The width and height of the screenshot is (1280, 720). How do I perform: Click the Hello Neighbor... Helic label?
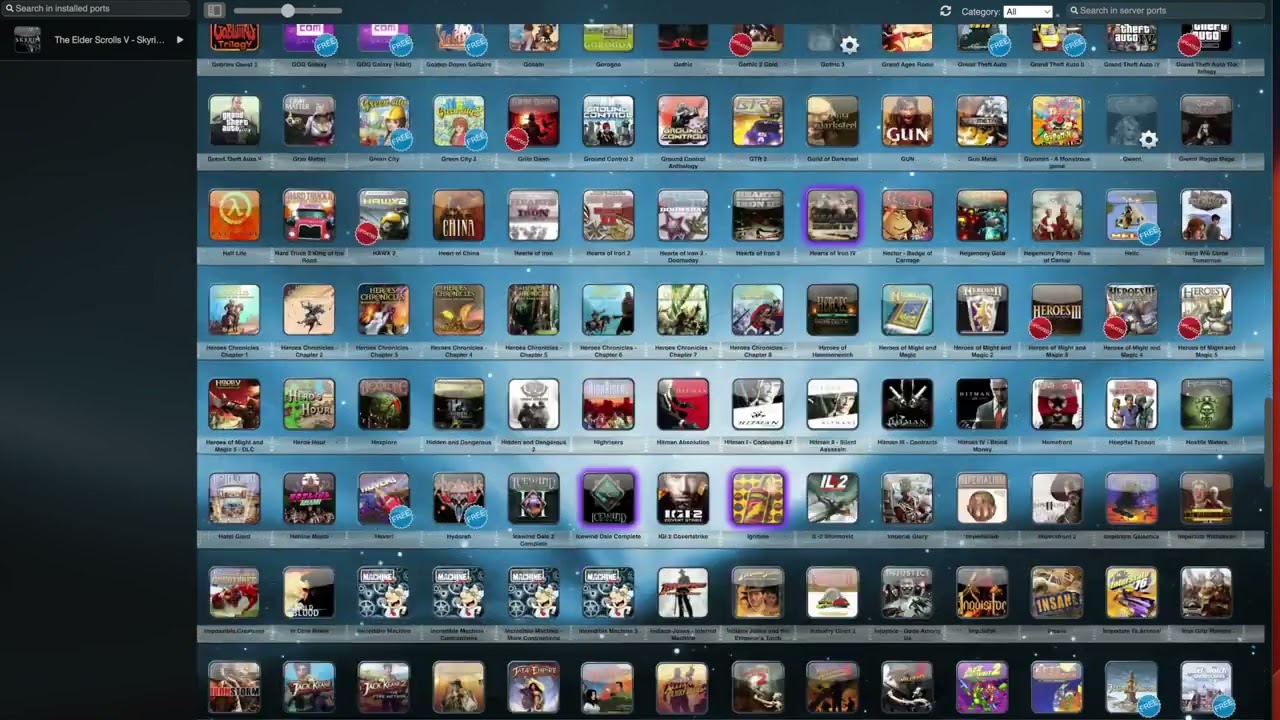(1132, 253)
